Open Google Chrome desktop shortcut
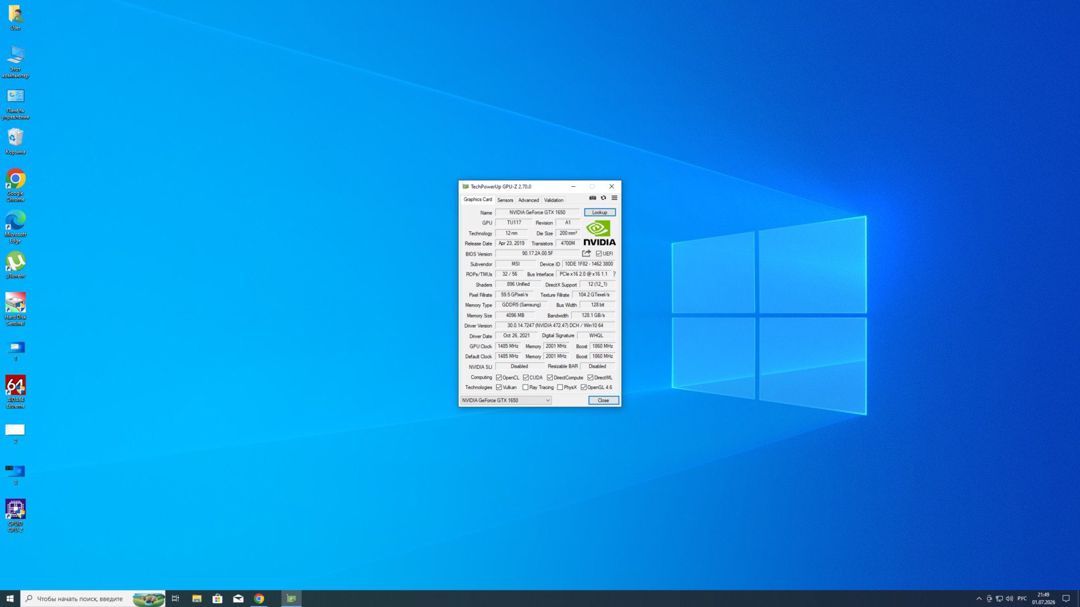 point(15,185)
